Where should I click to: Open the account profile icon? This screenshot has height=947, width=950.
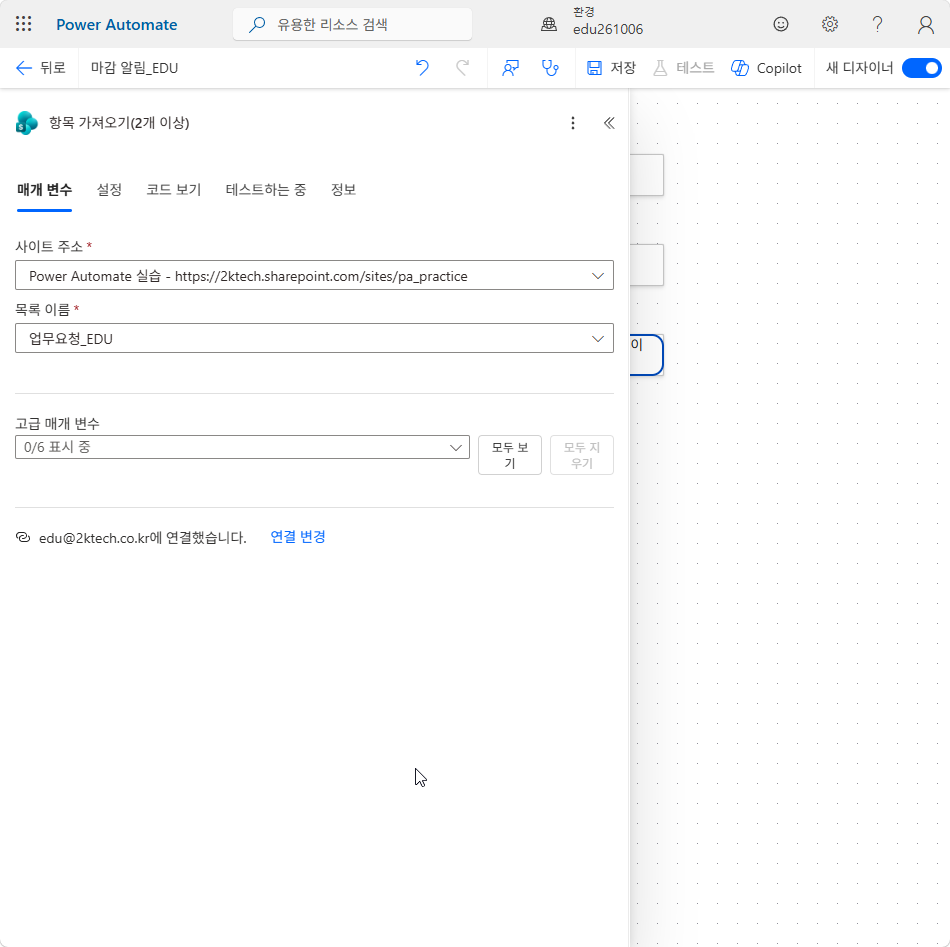click(x=925, y=24)
